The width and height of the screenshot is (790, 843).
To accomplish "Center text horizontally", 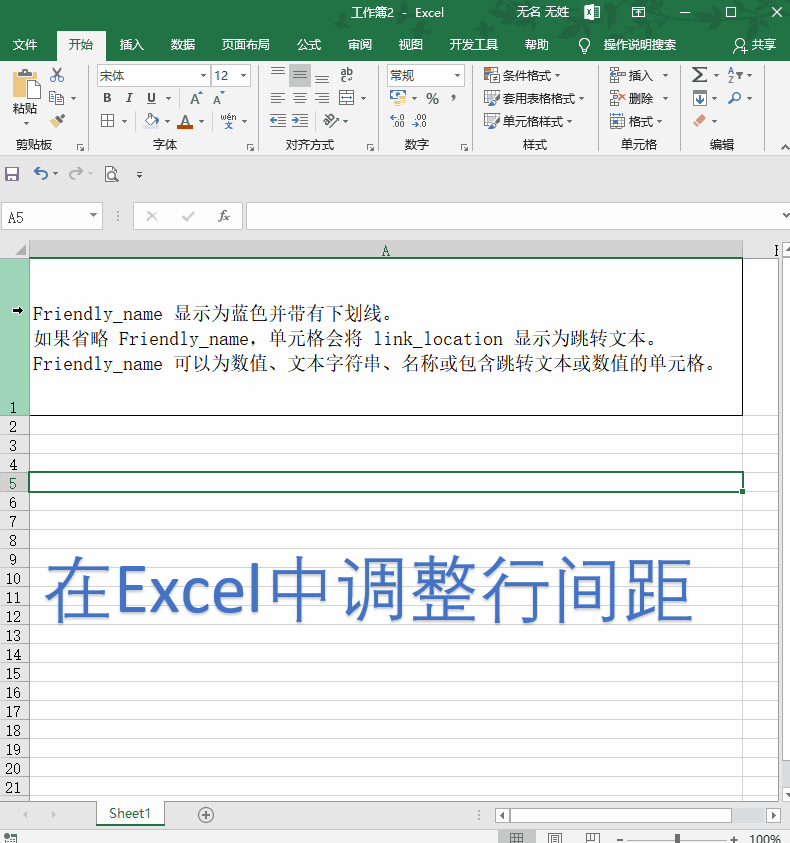I will [300, 98].
